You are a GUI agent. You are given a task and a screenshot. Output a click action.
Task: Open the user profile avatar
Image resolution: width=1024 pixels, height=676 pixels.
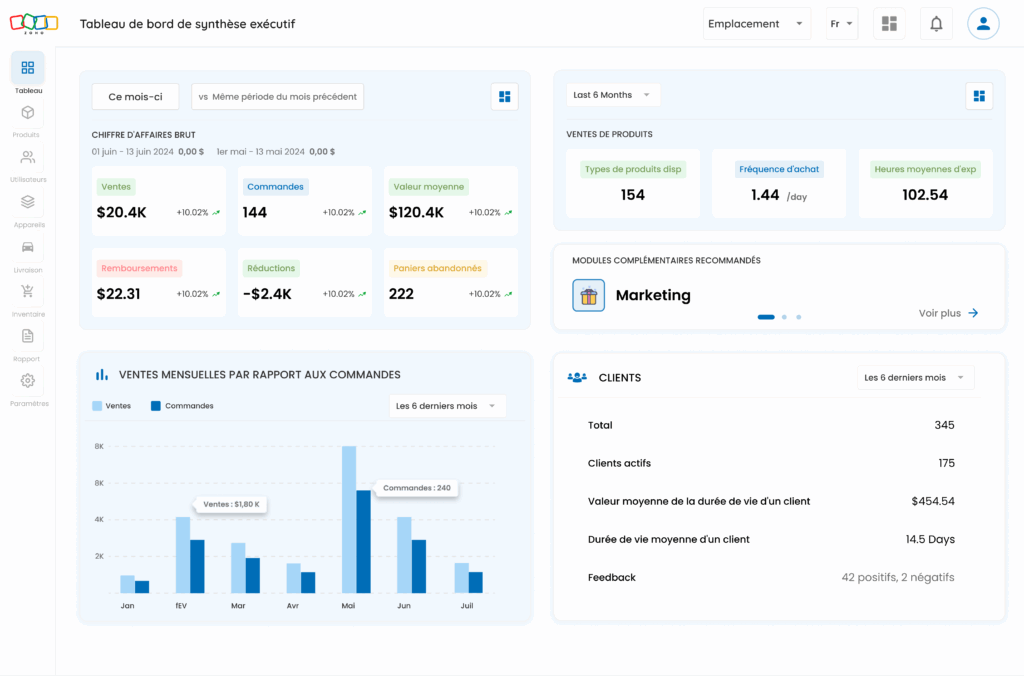click(x=983, y=24)
